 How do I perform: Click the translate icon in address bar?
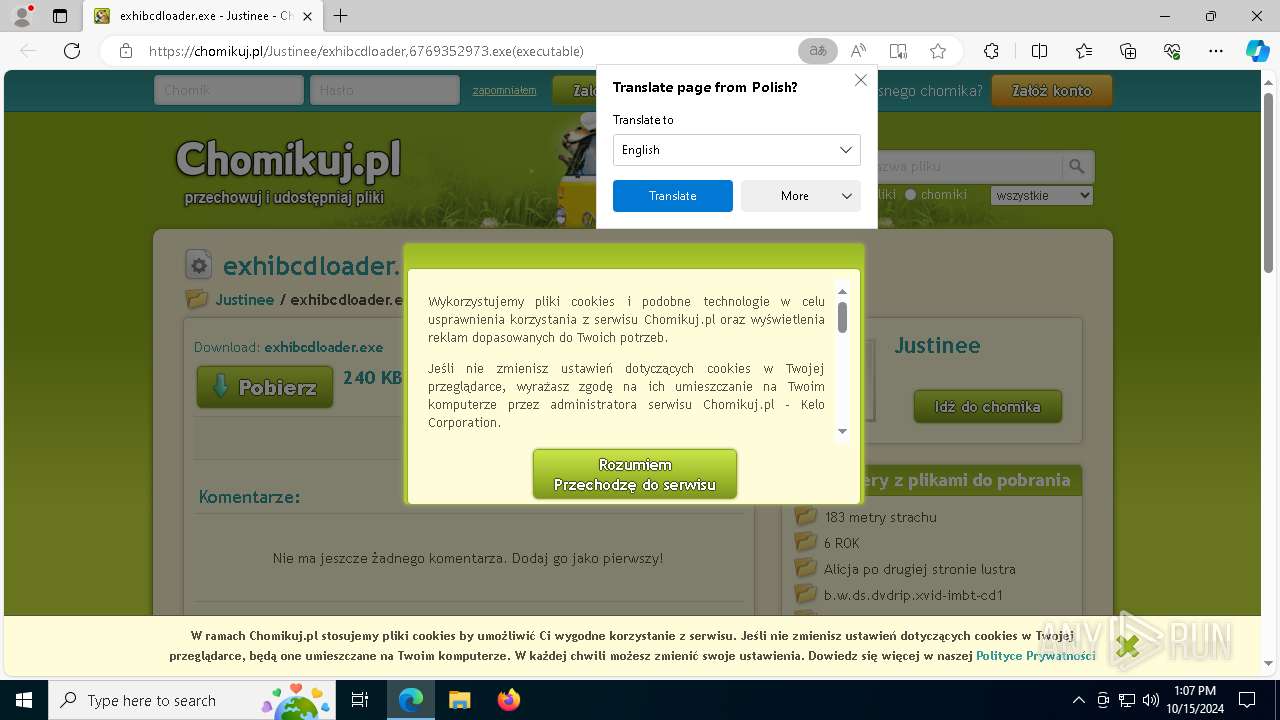click(x=818, y=51)
